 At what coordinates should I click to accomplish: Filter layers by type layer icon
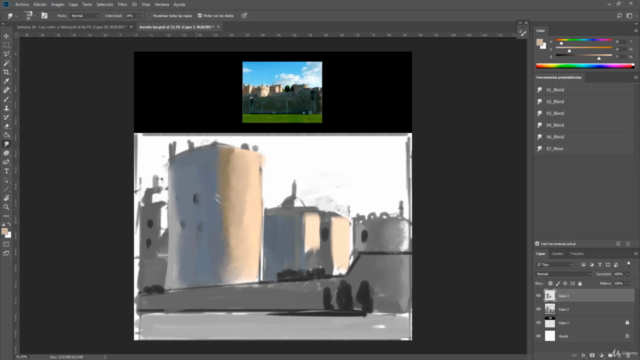click(x=600, y=265)
